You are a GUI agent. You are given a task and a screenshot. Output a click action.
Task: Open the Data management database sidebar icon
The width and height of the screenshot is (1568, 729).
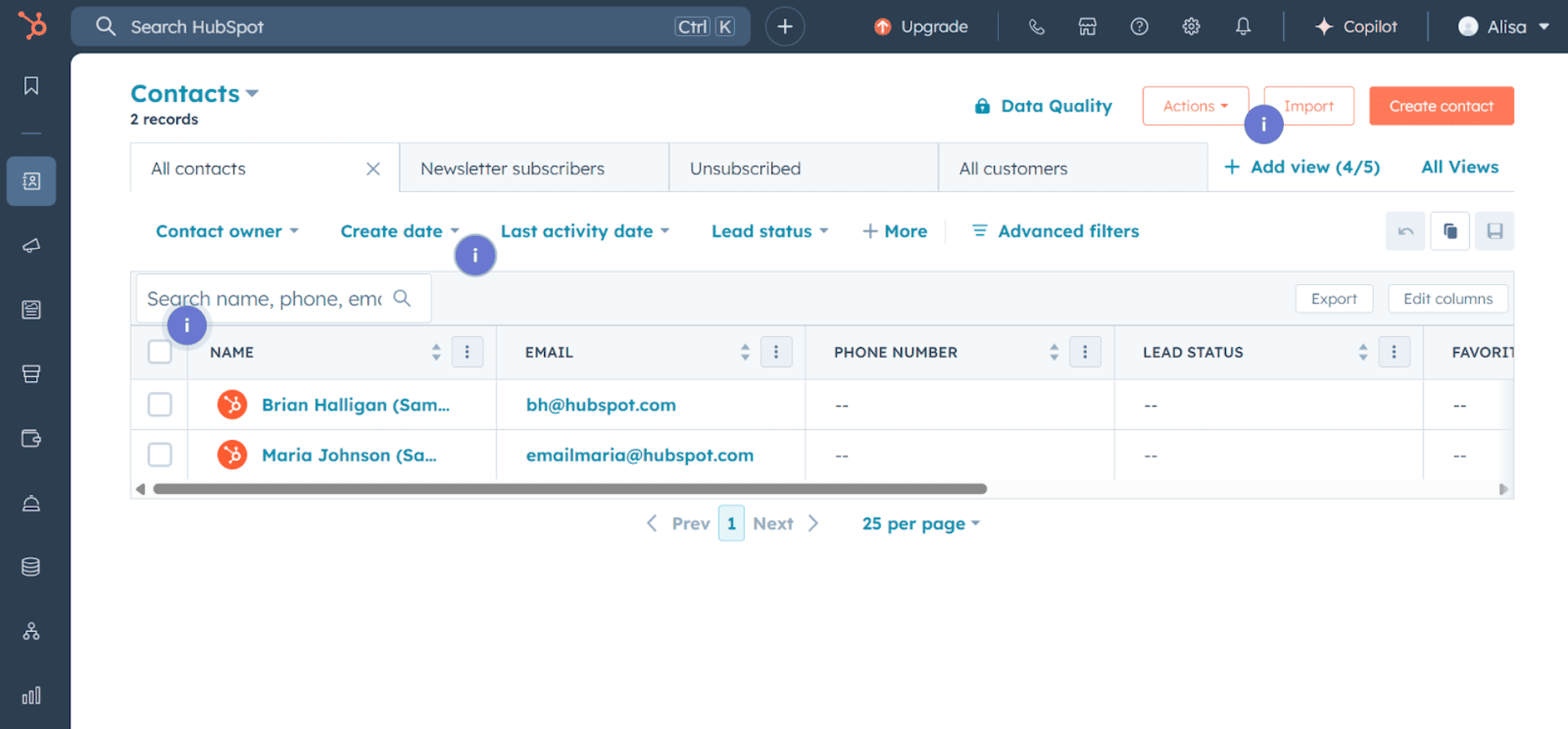click(31, 567)
